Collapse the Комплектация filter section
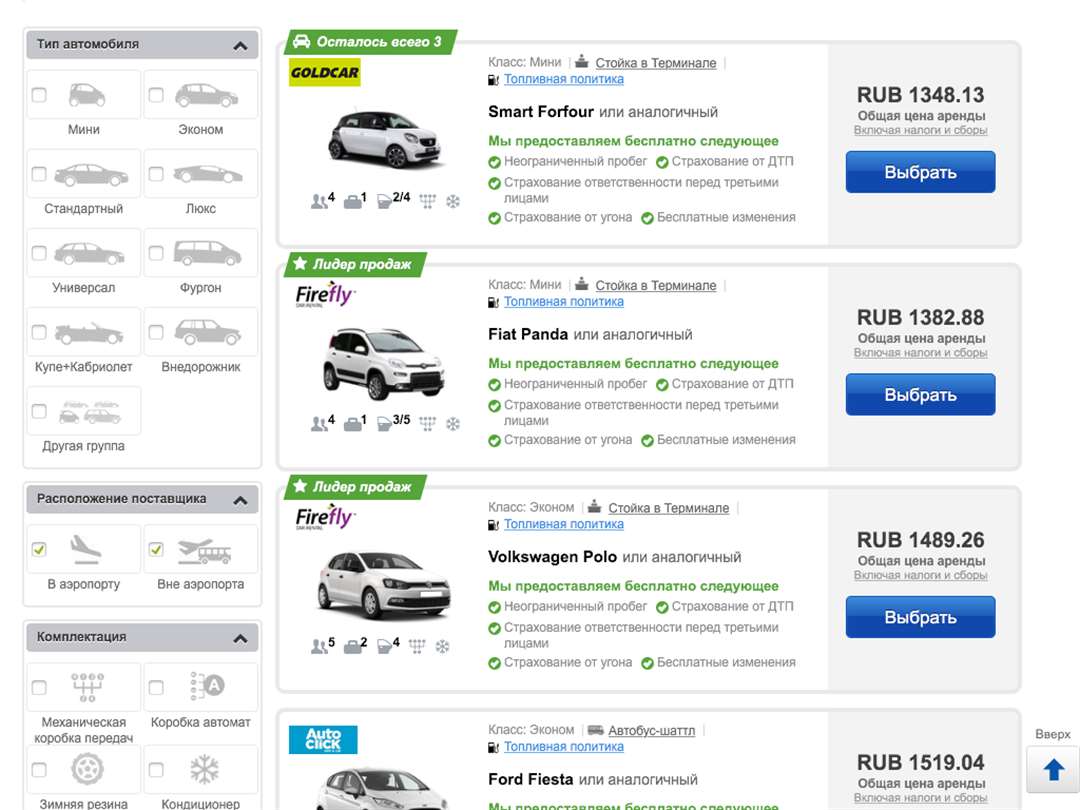Image resolution: width=1080 pixels, height=810 pixels. (240, 638)
